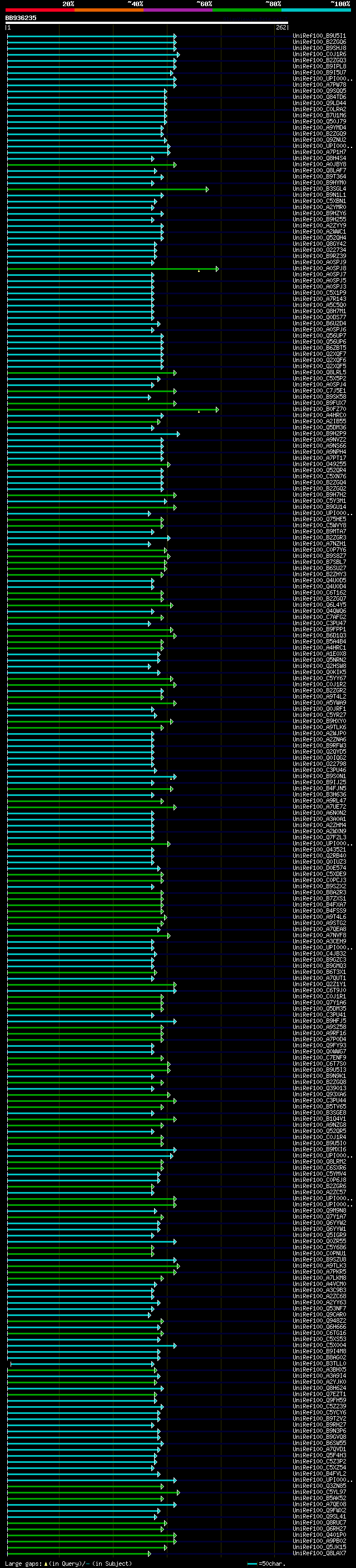Click the cyan 50char scale legend line
356x1568 pixels.
point(252,1564)
